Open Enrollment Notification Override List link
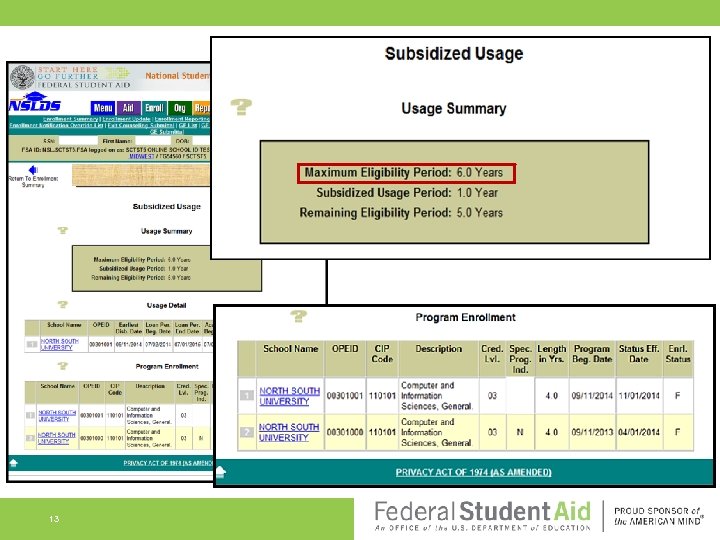The height and width of the screenshot is (540, 720). [x=56, y=125]
